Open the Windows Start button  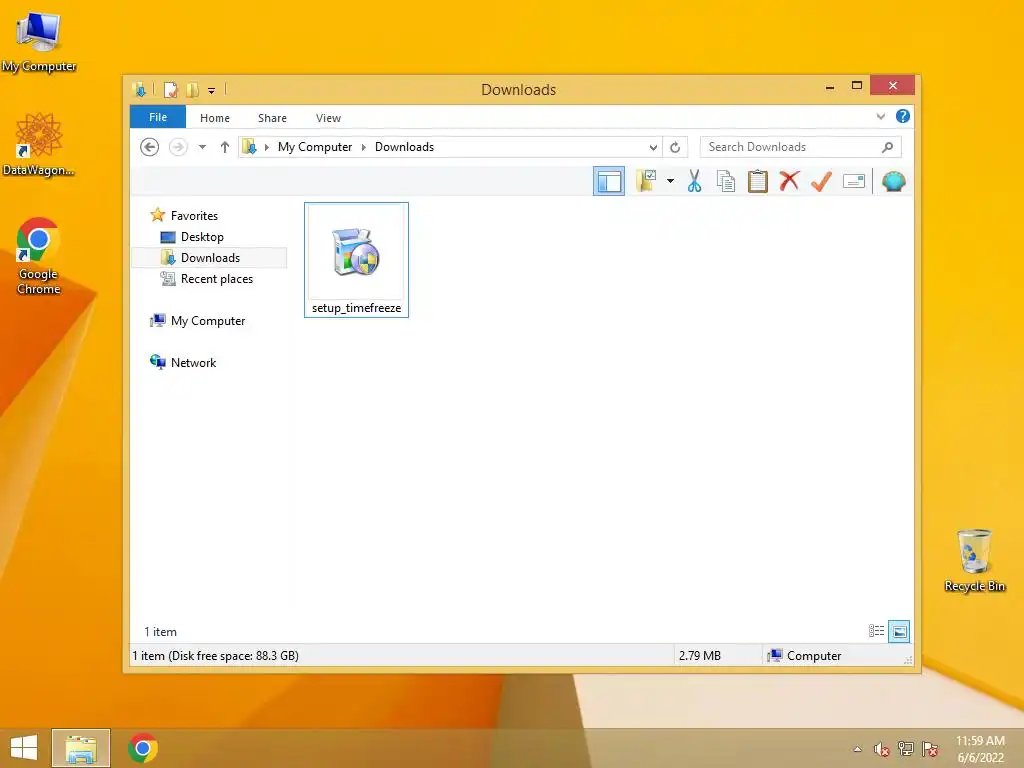coord(24,748)
